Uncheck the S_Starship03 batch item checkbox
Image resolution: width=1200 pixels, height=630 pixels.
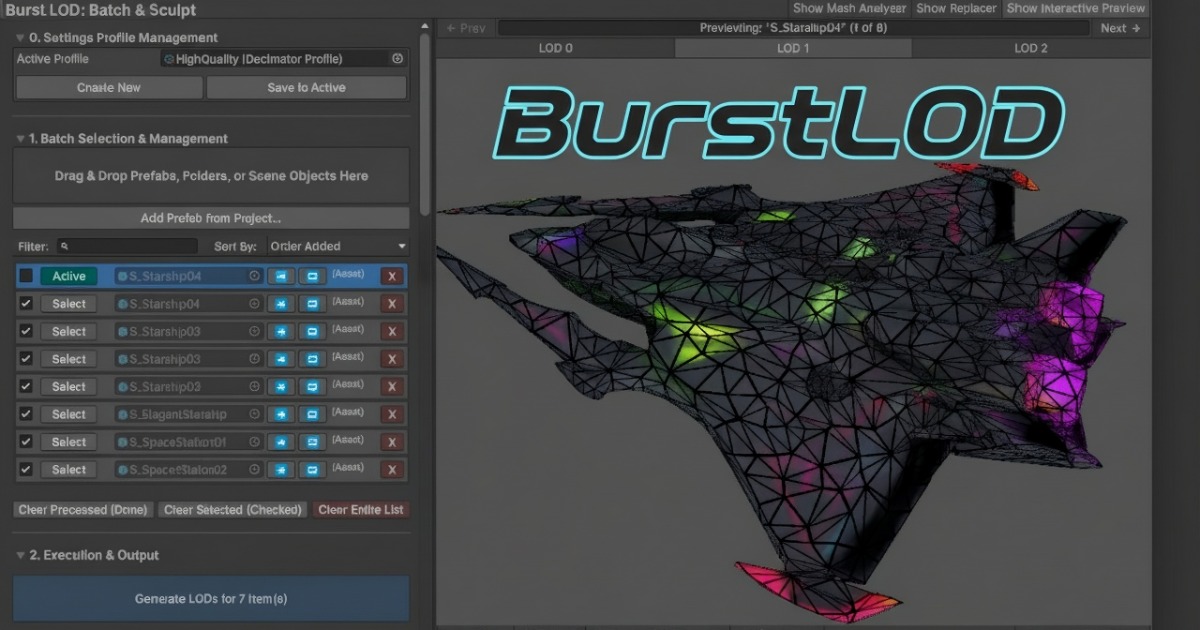click(x=25, y=331)
